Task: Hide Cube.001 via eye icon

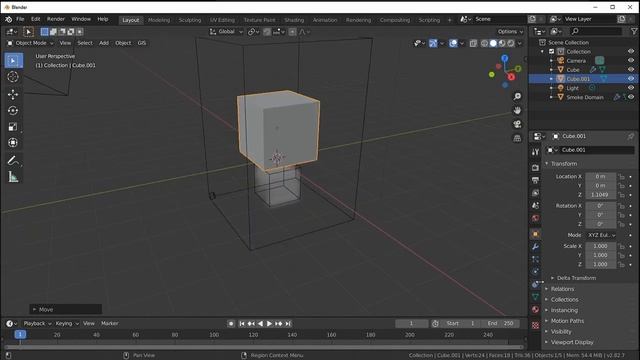Action: tap(631, 79)
